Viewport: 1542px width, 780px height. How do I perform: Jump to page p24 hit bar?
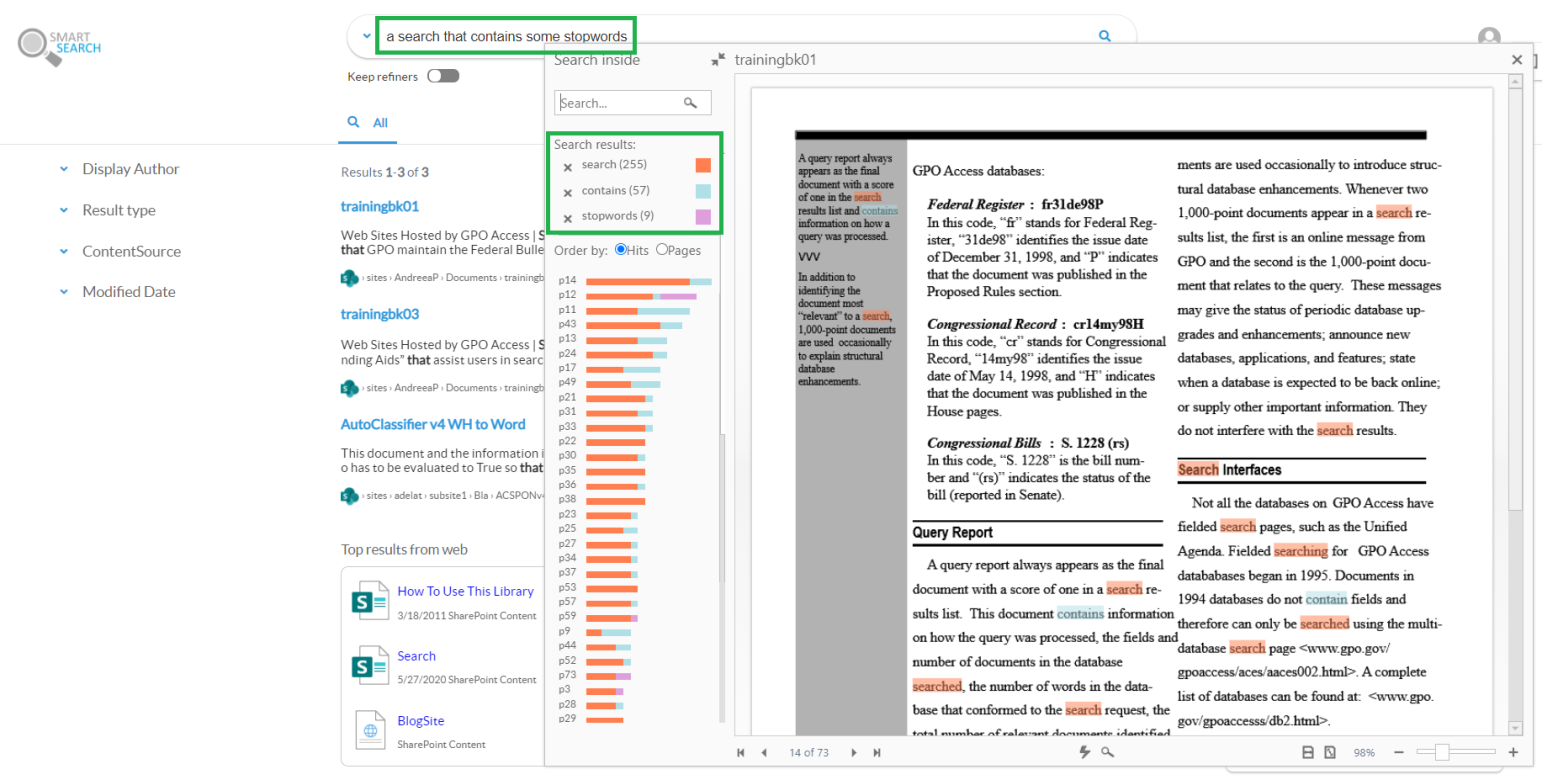(626, 354)
